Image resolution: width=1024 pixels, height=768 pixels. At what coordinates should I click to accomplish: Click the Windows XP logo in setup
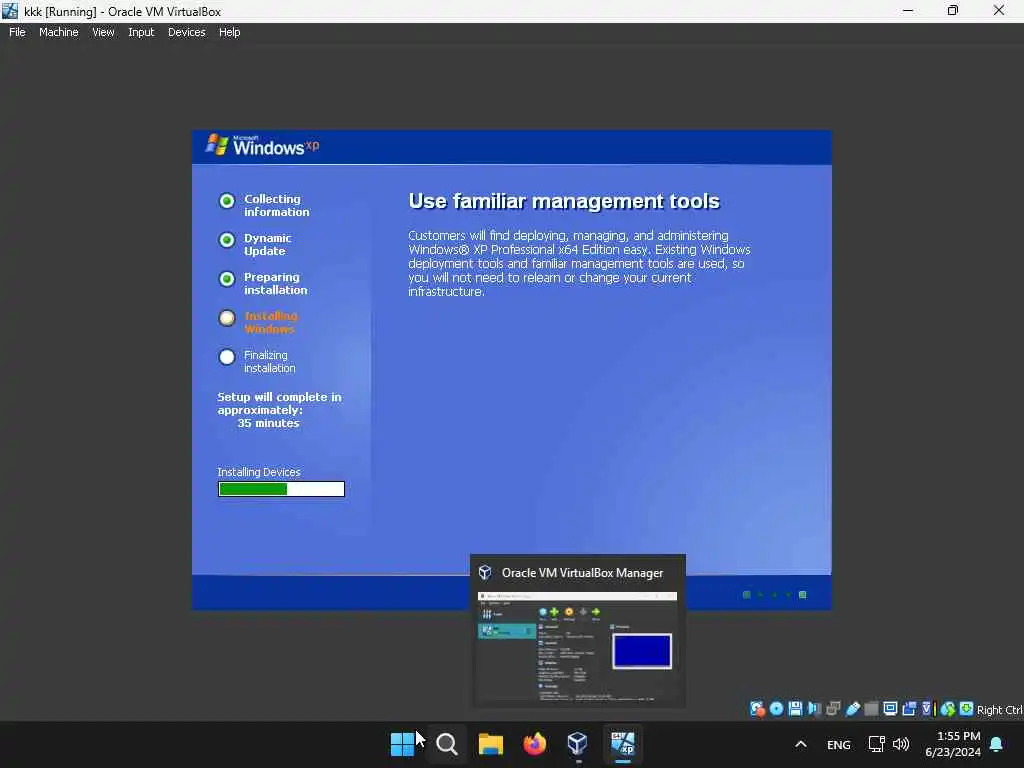click(x=263, y=146)
